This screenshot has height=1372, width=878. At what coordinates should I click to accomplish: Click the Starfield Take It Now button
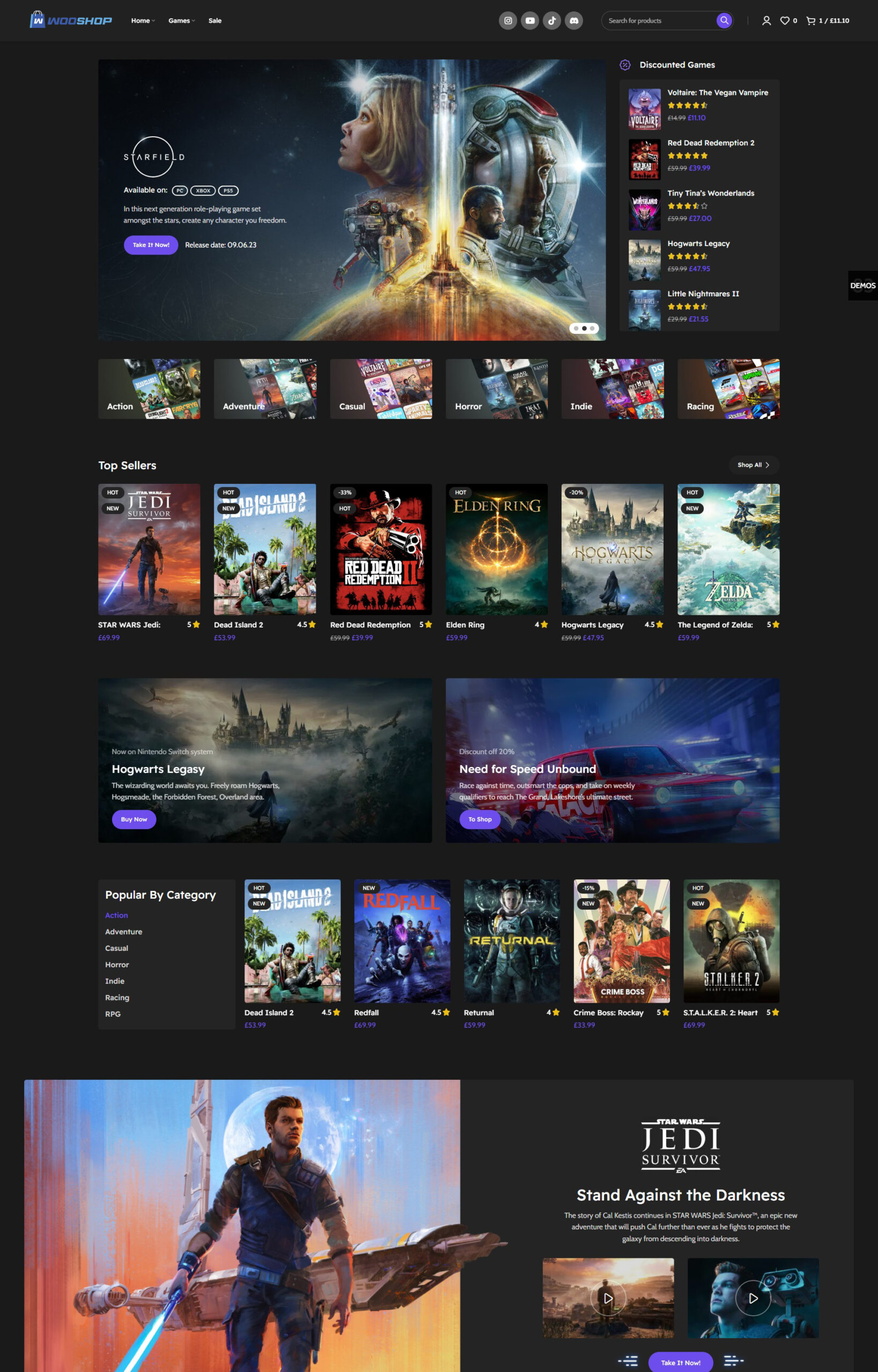point(151,245)
